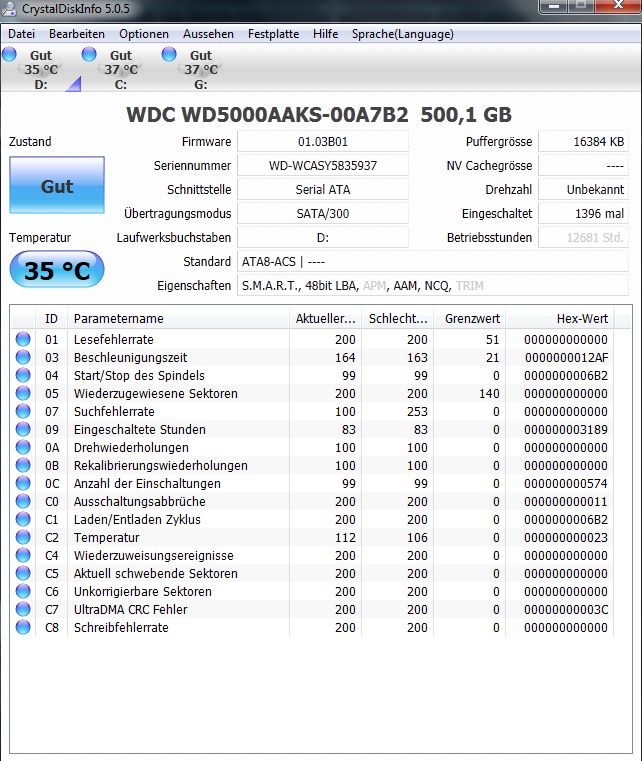Click the serial number WD-WCASY5835937 field
This screenshot has height=761, width=642.
(x=323, y=165)
